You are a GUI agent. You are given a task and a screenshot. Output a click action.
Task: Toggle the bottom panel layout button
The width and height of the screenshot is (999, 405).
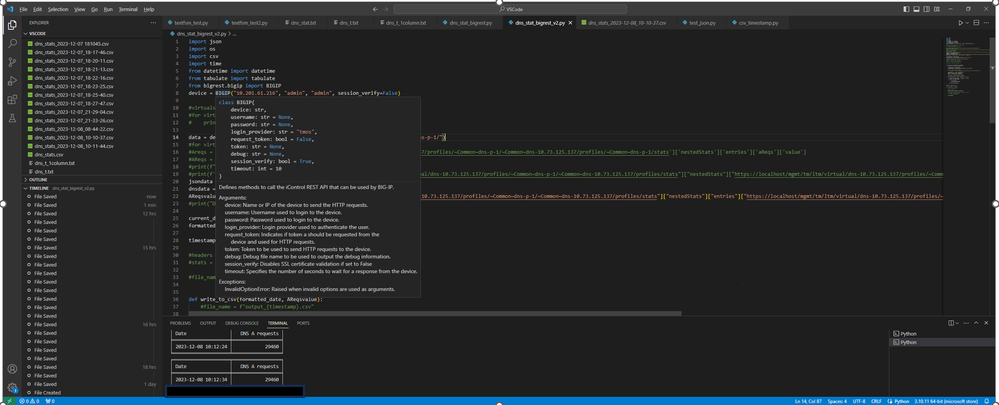[x=917, y=9]
